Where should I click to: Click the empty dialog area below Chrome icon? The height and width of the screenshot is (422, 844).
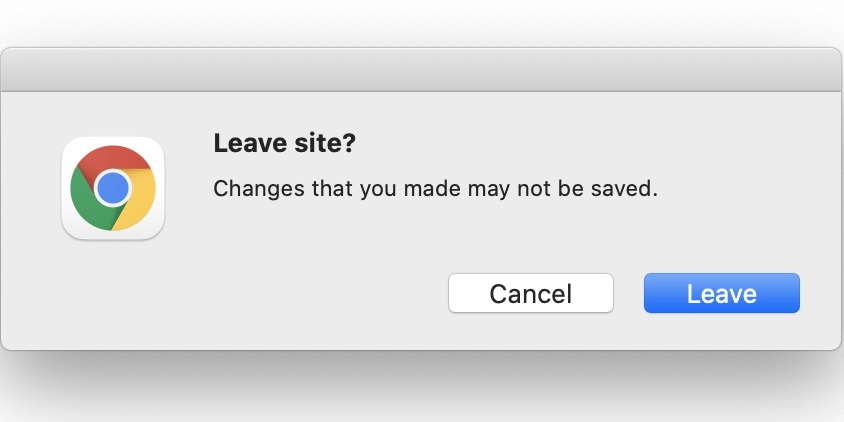pos(113,293)
